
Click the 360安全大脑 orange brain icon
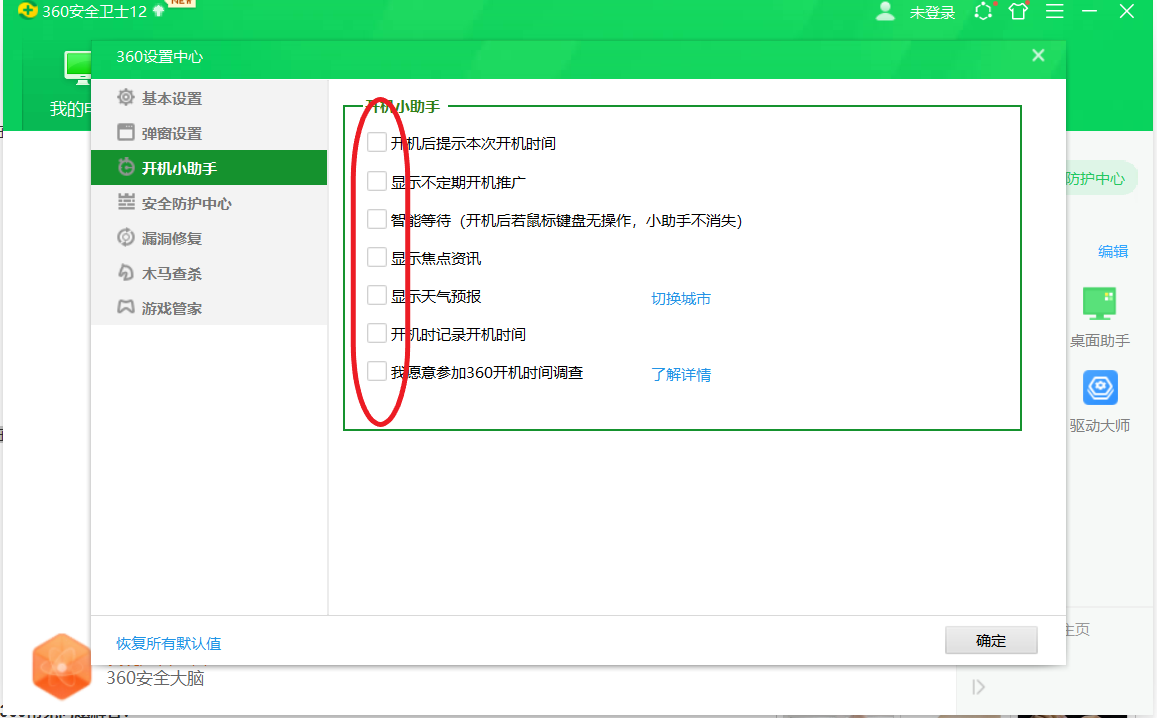point(61,665)
